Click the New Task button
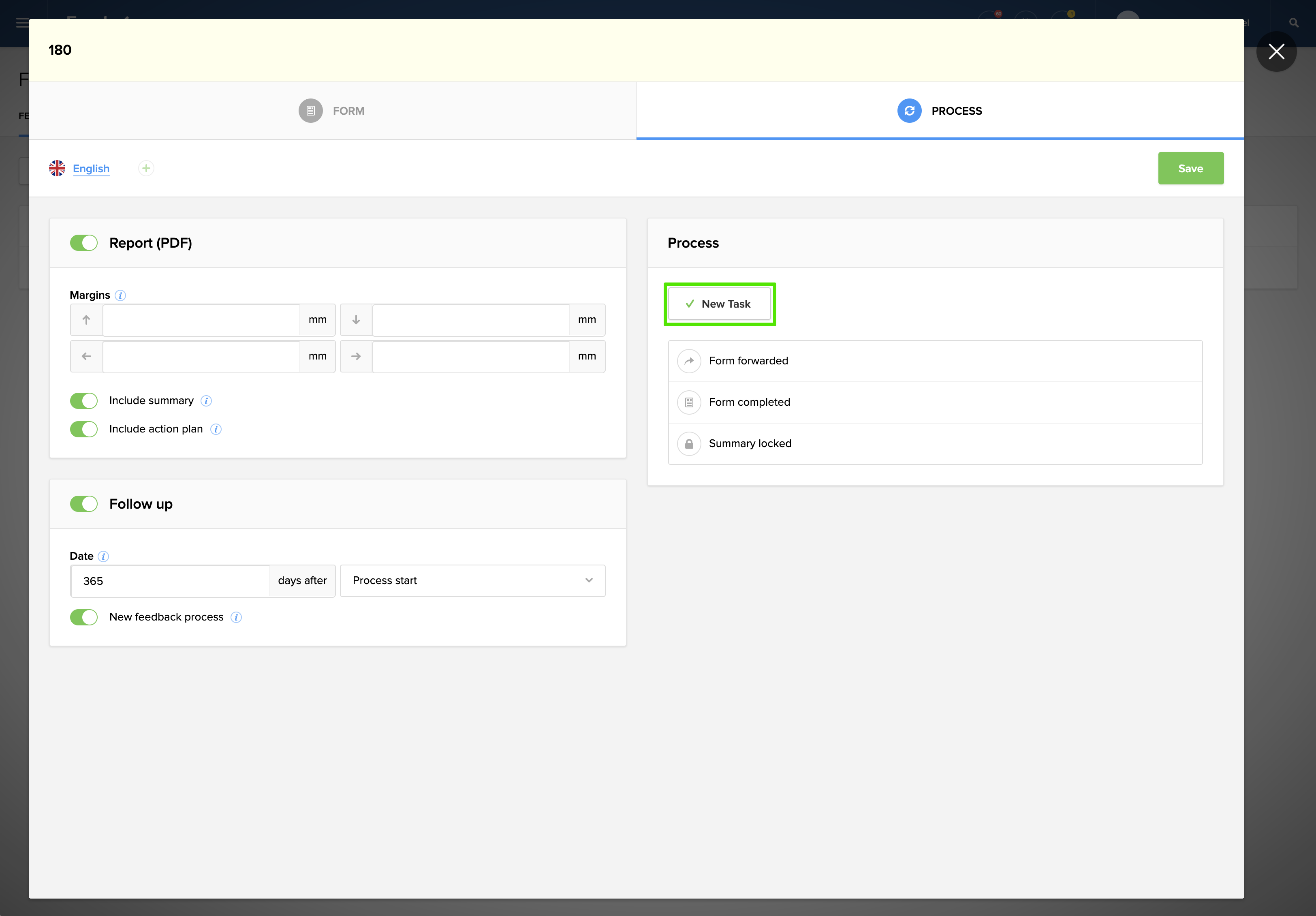 719,304
